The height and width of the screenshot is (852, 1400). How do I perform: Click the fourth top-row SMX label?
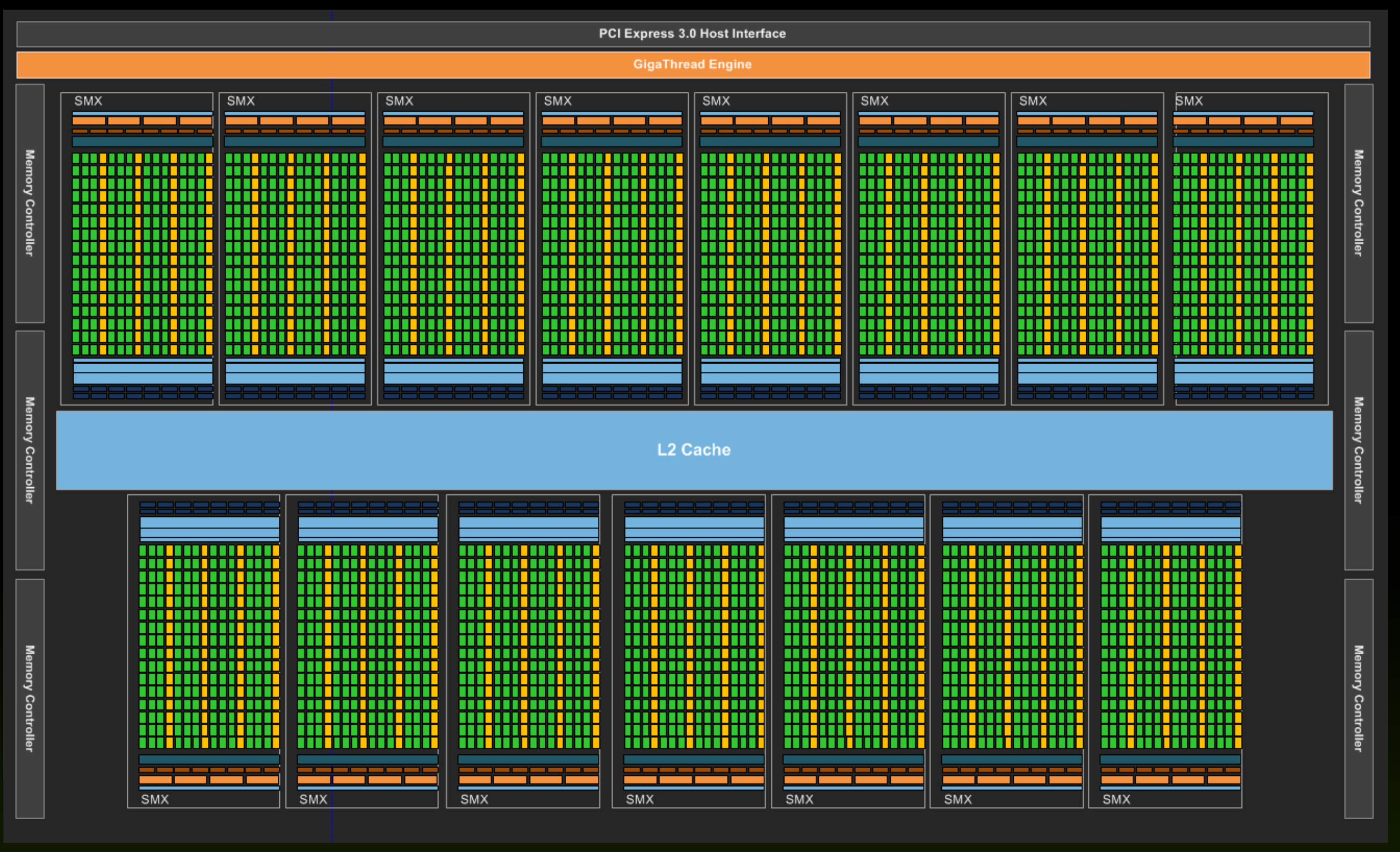coord(558,101)
